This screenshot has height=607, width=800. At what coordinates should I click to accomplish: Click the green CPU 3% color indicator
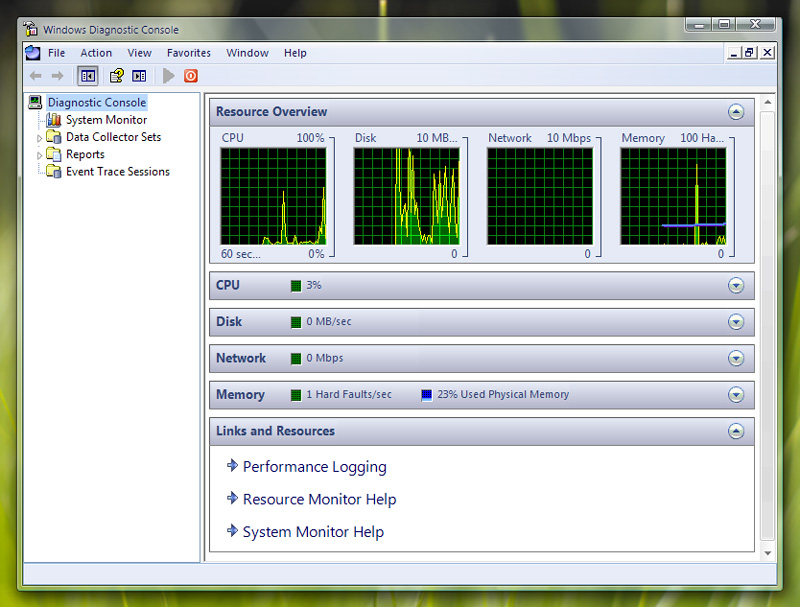[296, 286]
